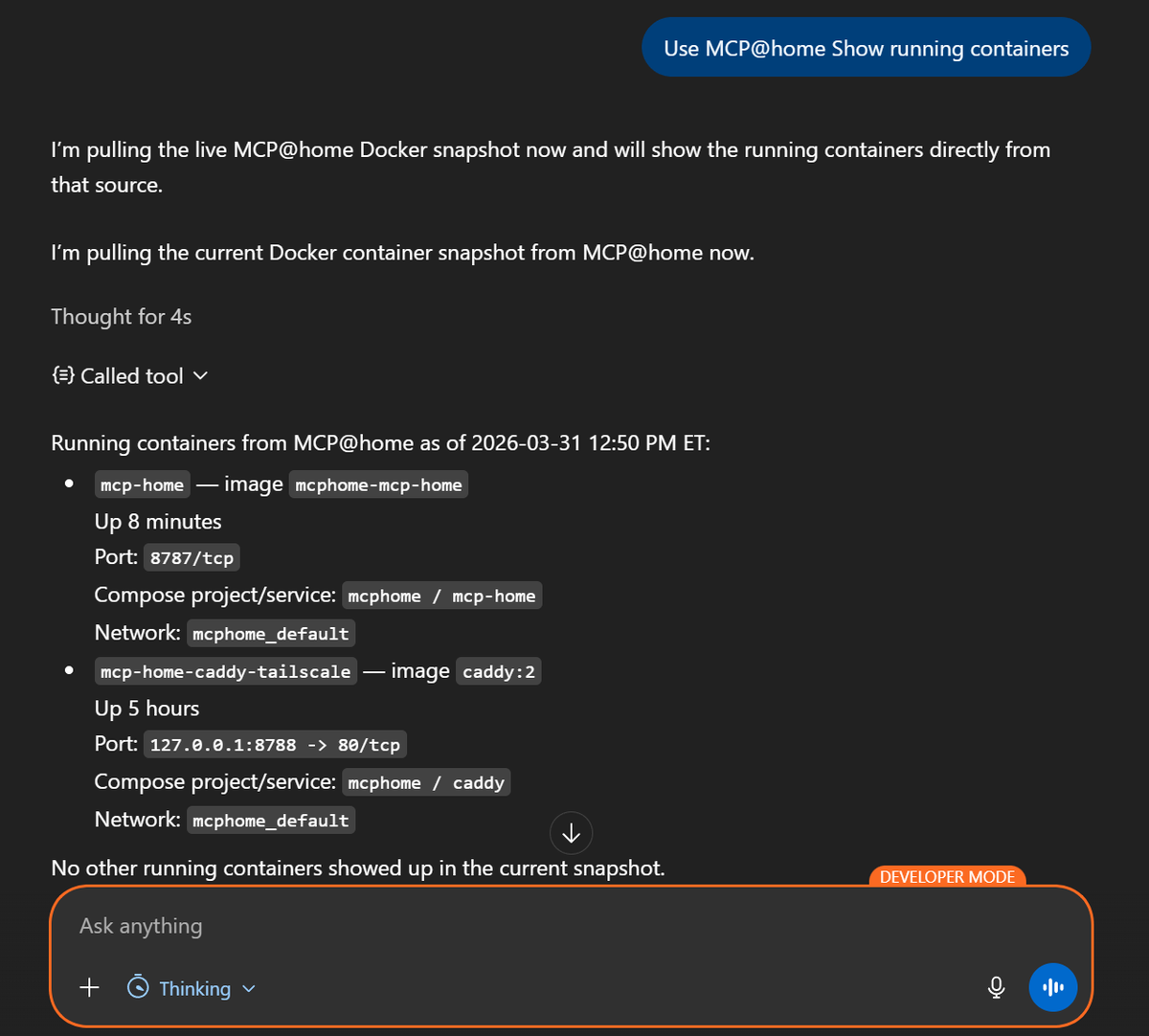Select the mcp-home container name chip
Image resolution: width=1149 pixels, height=1036 pixels.
click(142, 484)
